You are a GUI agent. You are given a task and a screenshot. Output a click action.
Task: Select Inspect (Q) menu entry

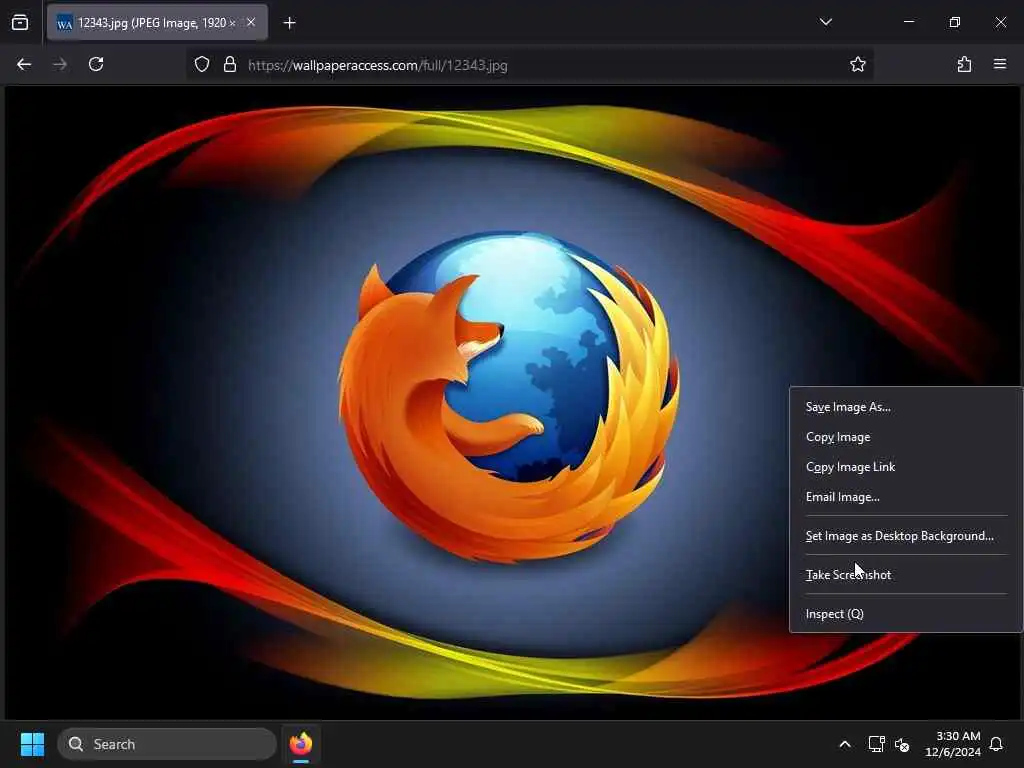(x=905, y=614)
